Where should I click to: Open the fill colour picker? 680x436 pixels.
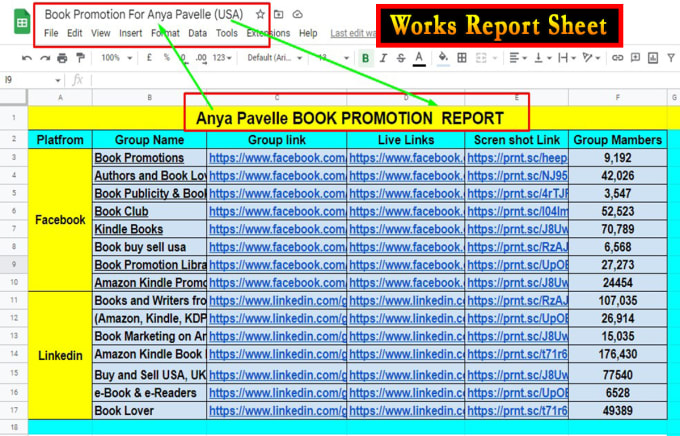443,58
